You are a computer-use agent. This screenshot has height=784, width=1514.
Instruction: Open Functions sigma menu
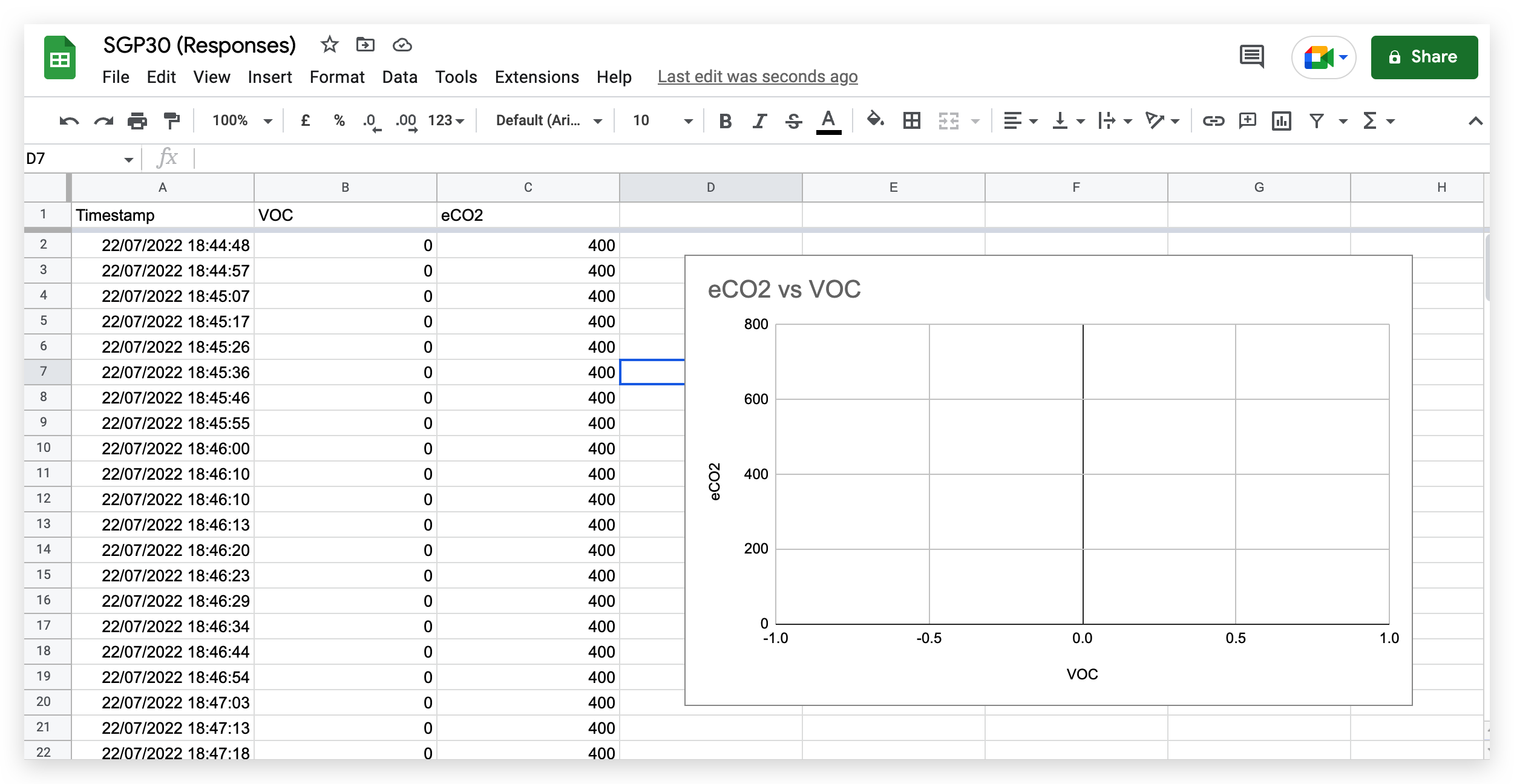coord(1378,121)
